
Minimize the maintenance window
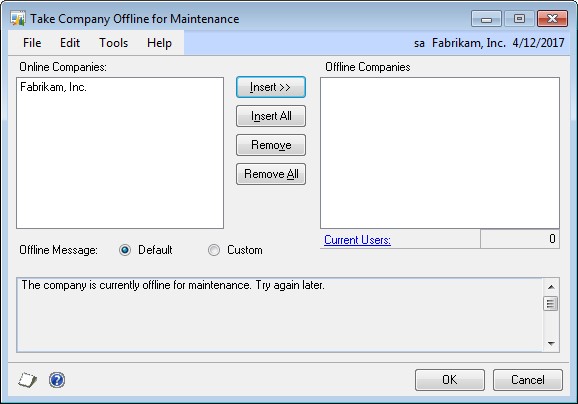pyautogui.click(x=486, y=19)
